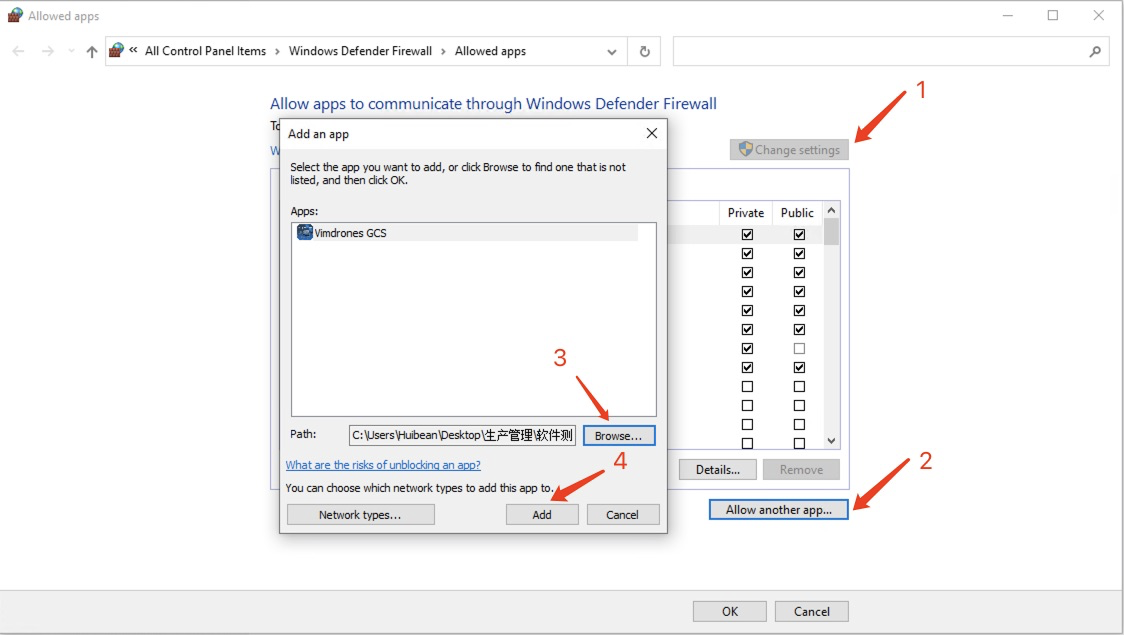
Task: Click the Vimdrones GCS app icon
Action: (x=305, y=232)
